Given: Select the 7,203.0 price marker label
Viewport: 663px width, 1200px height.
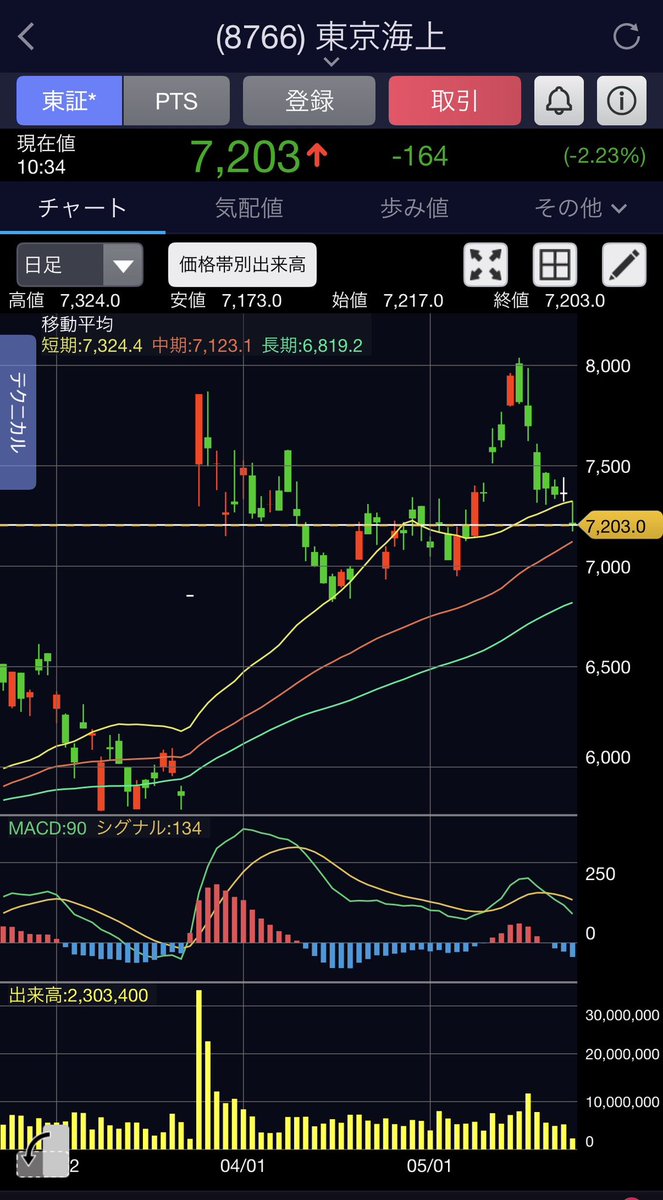Looking at the screenshot, I should coord(622,525).
